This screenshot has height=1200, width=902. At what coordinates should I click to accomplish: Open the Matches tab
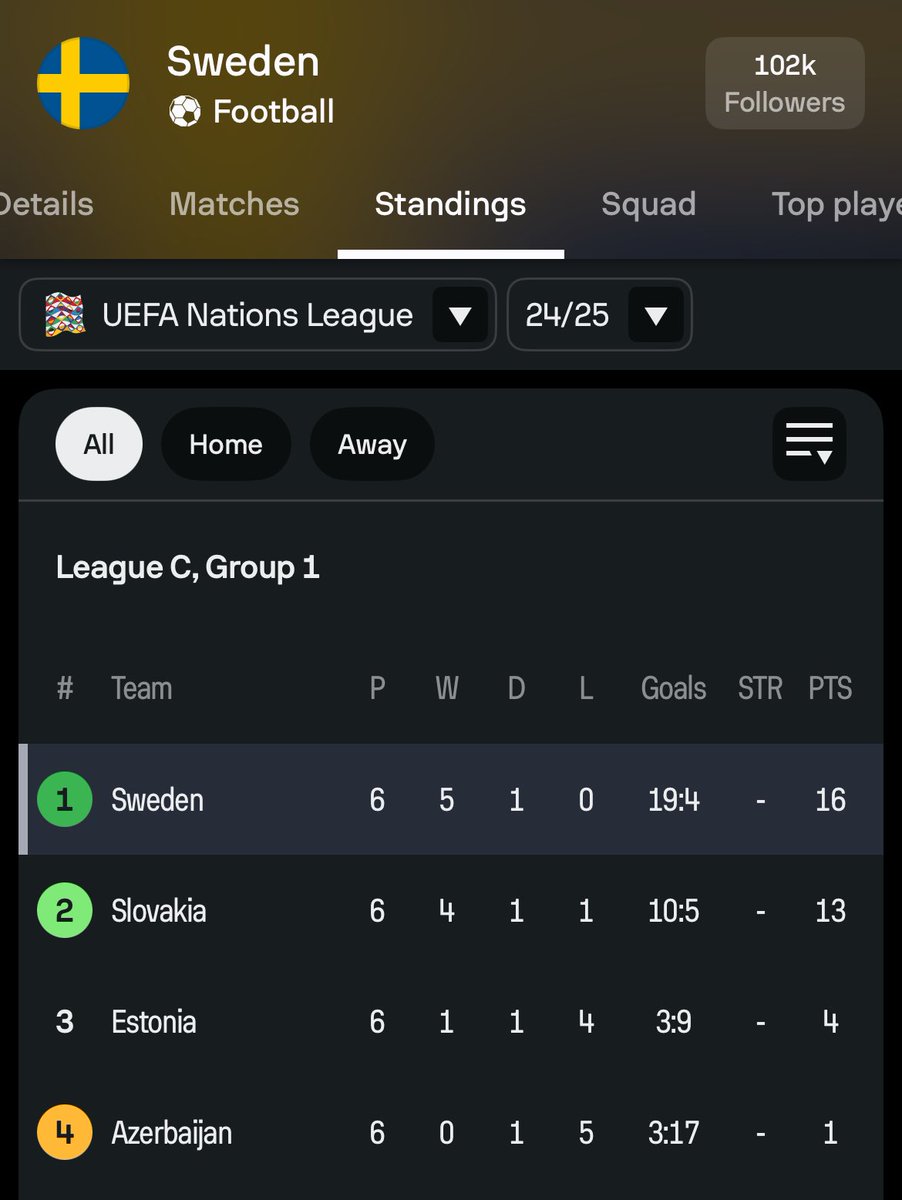coord(234,204)
